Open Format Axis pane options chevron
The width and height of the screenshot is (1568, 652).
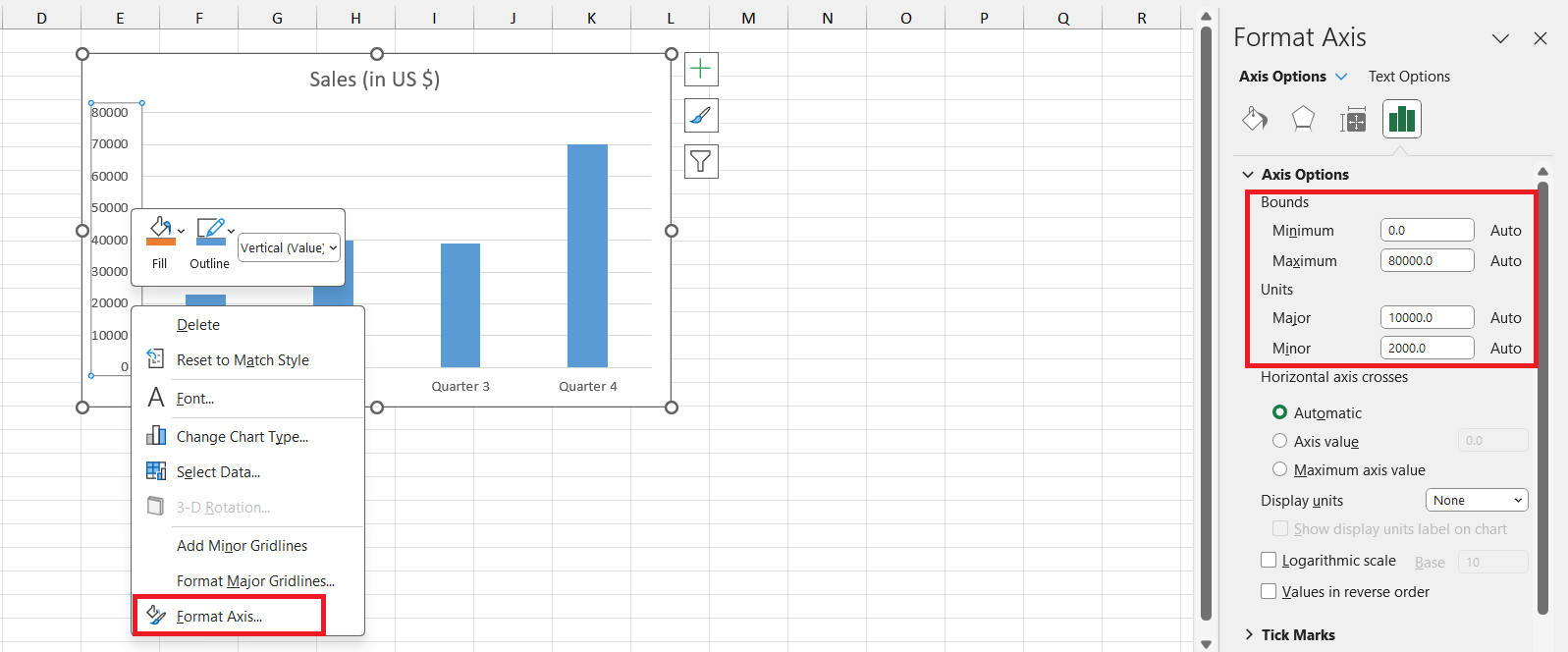tap(1500, 38)
